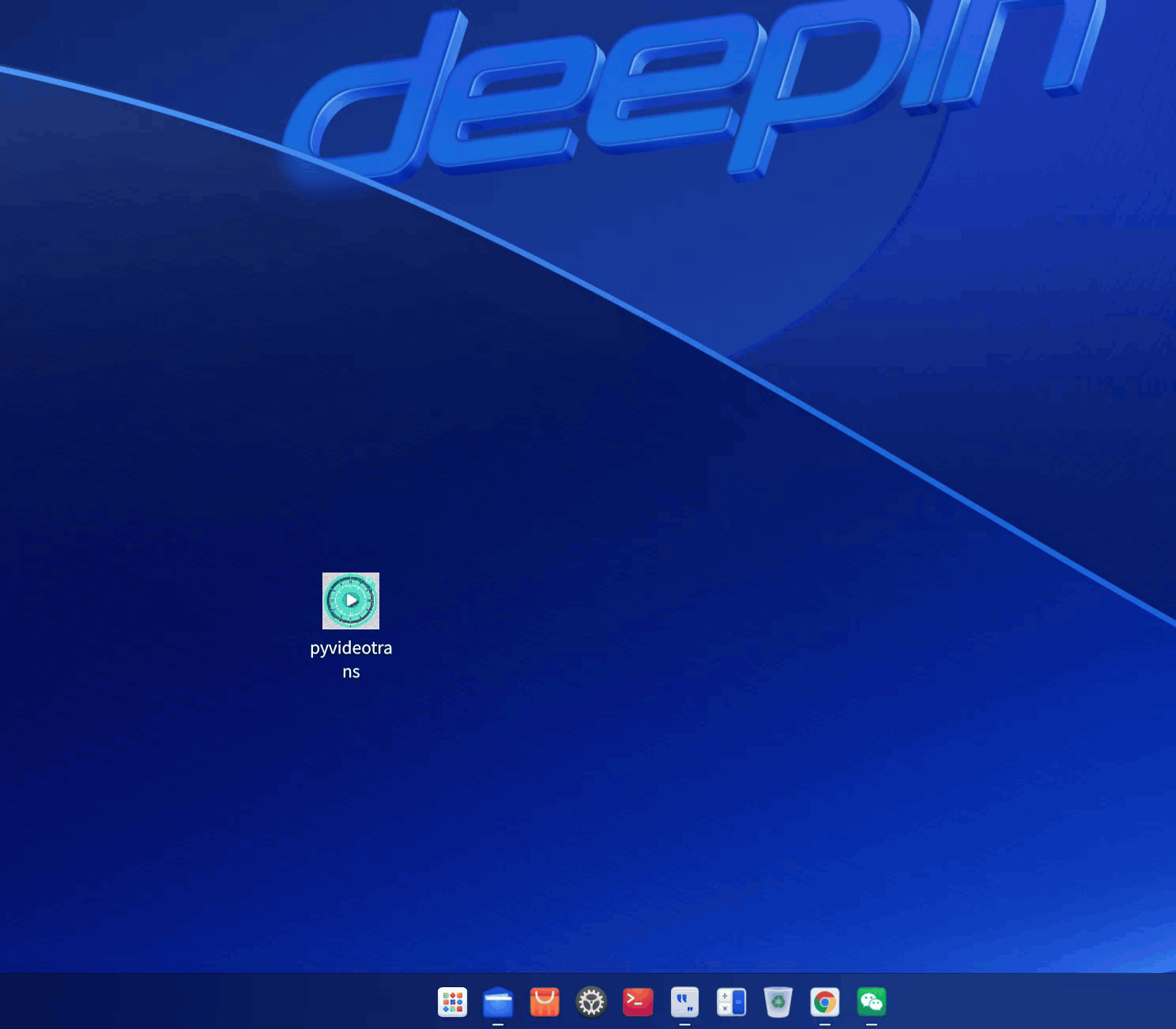Launch the red Terminal dock icon
The height and width of the screenshot is (1029, 1176).
point(638,1002)
